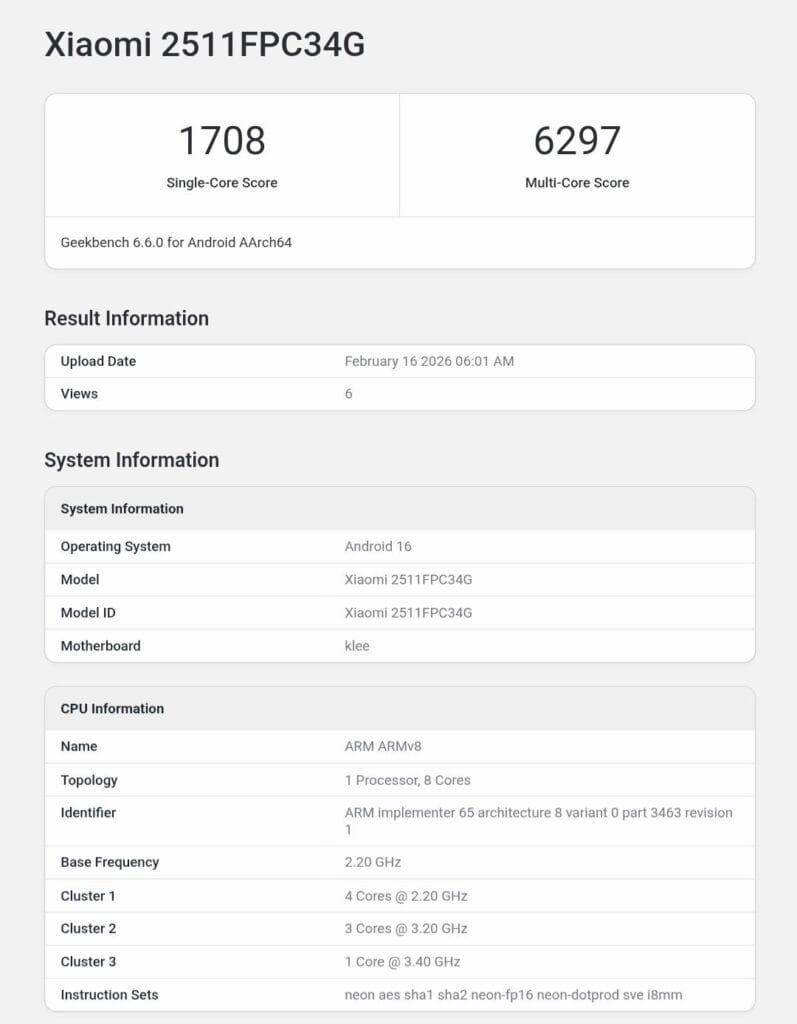
Task: Click the Single-Core Score label
Action: (222, 183)
